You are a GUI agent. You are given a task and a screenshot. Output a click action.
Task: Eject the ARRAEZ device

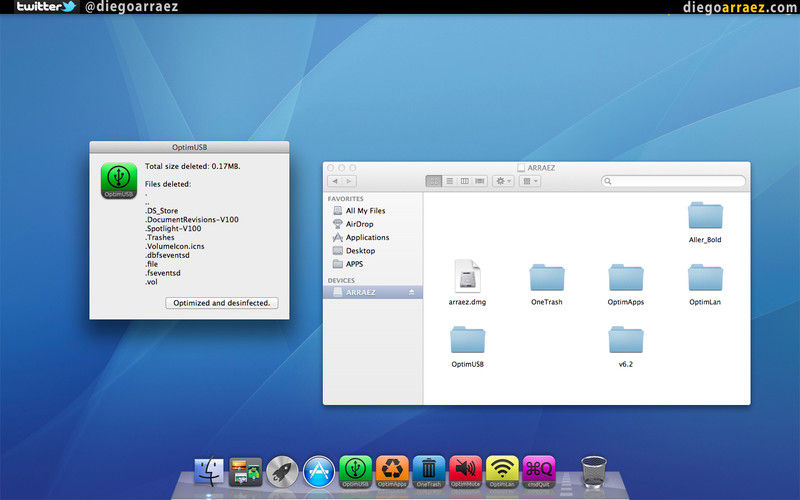point(411,292)
